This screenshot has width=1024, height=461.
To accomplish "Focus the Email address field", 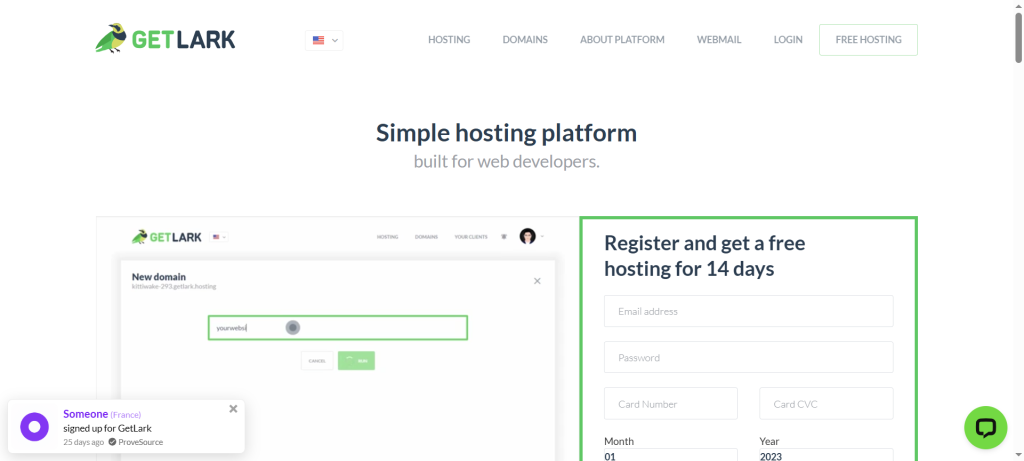I will click(748, 311).
